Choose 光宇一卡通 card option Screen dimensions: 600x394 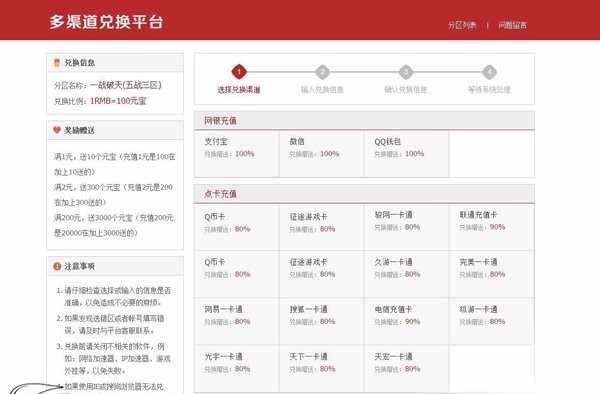click(x=237, y=368)
